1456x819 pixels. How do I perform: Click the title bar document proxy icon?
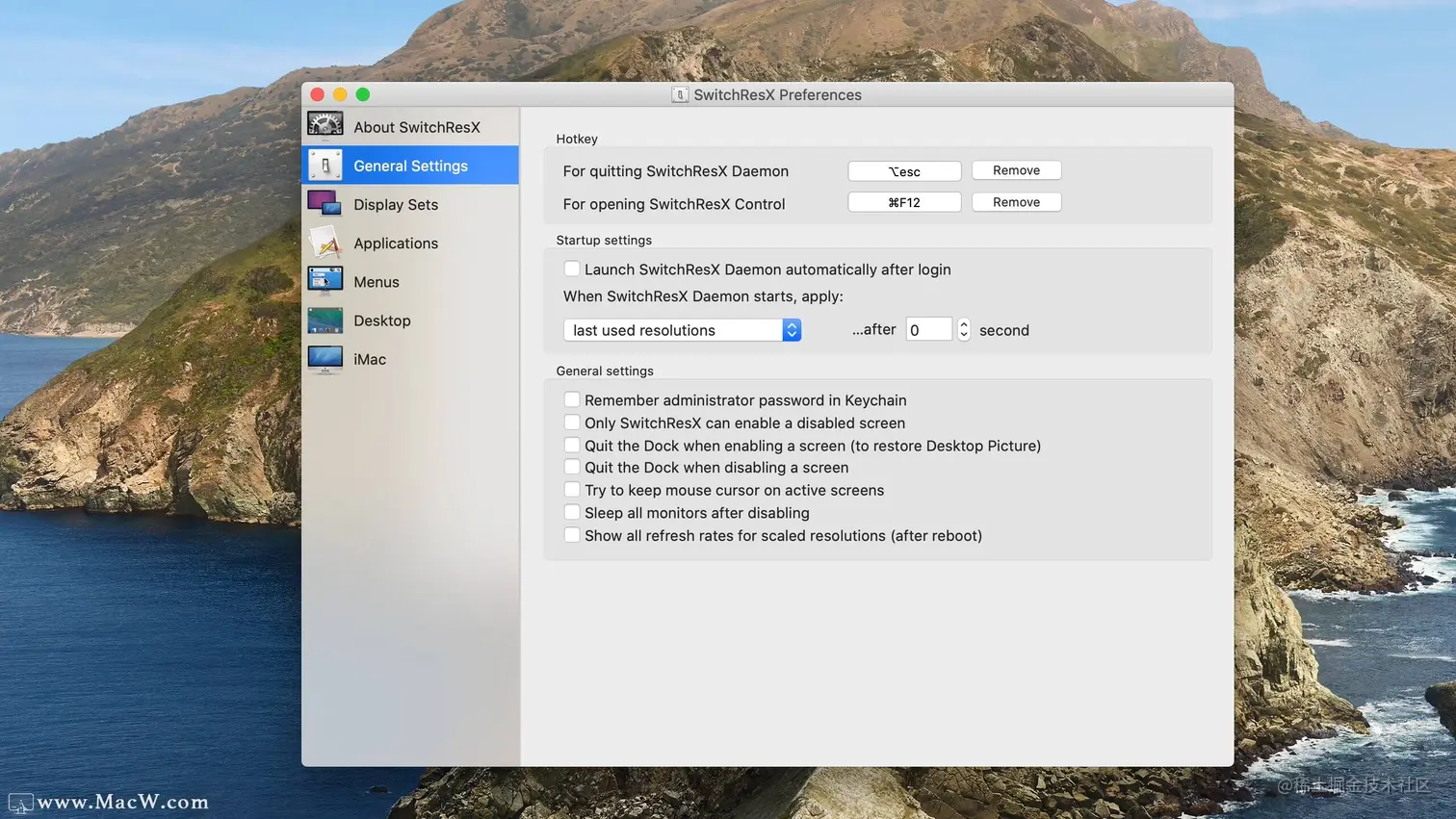pyautogui.click(x=680, y=94)
